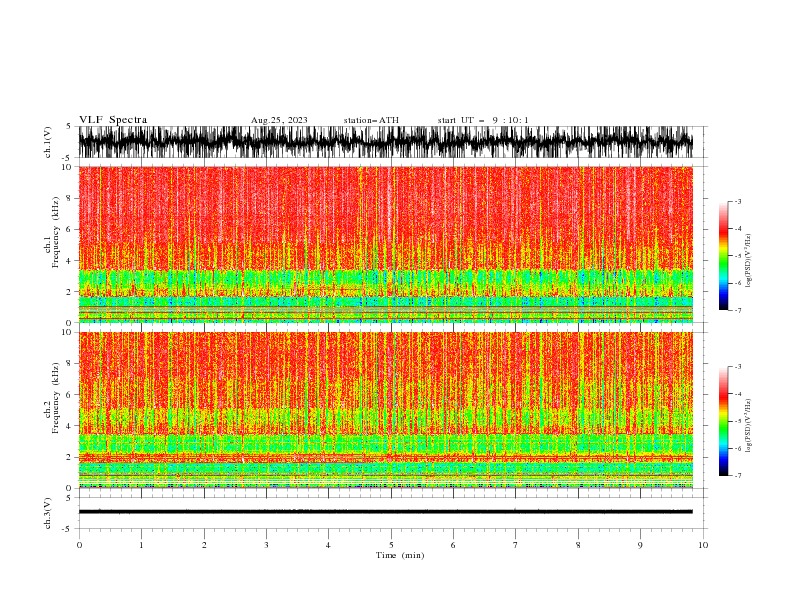Click the ch.1 spectrogram color bar
The height and width of the screenshot is (612, 792).
[x=723, y=256]
